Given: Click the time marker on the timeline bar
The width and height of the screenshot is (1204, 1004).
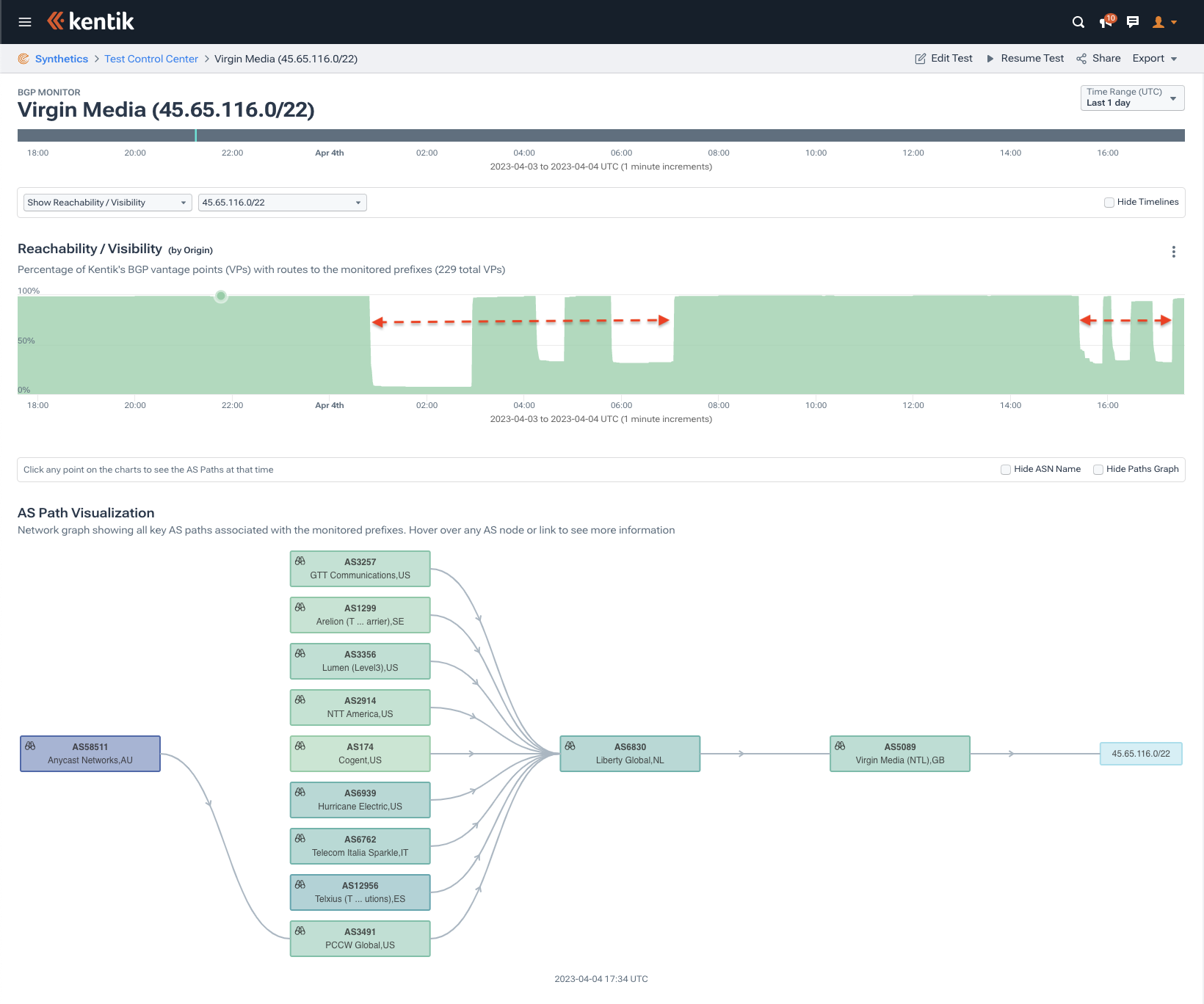Looking at the screenshot, I should coord(195,135).
